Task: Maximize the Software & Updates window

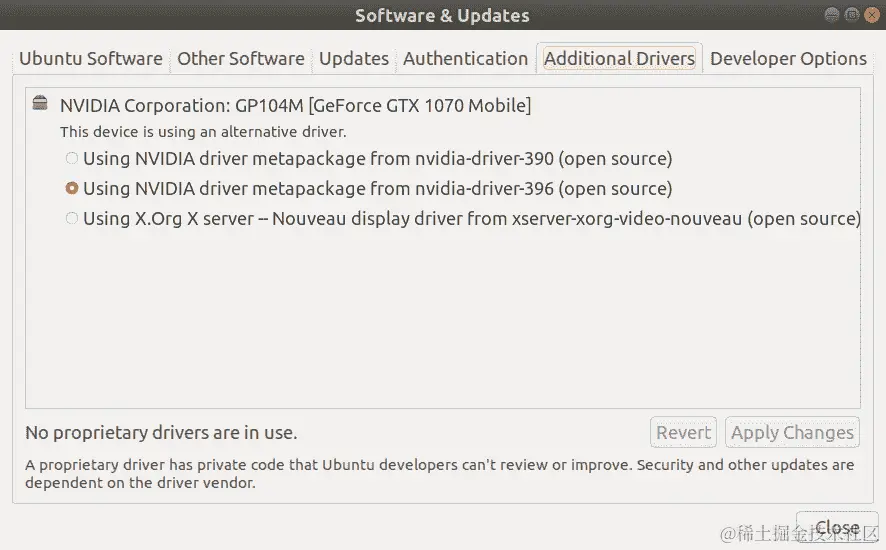Action: point(852,15)
